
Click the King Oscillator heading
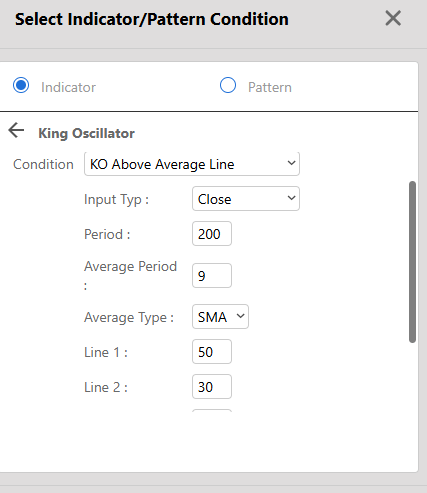coord(87,133)
